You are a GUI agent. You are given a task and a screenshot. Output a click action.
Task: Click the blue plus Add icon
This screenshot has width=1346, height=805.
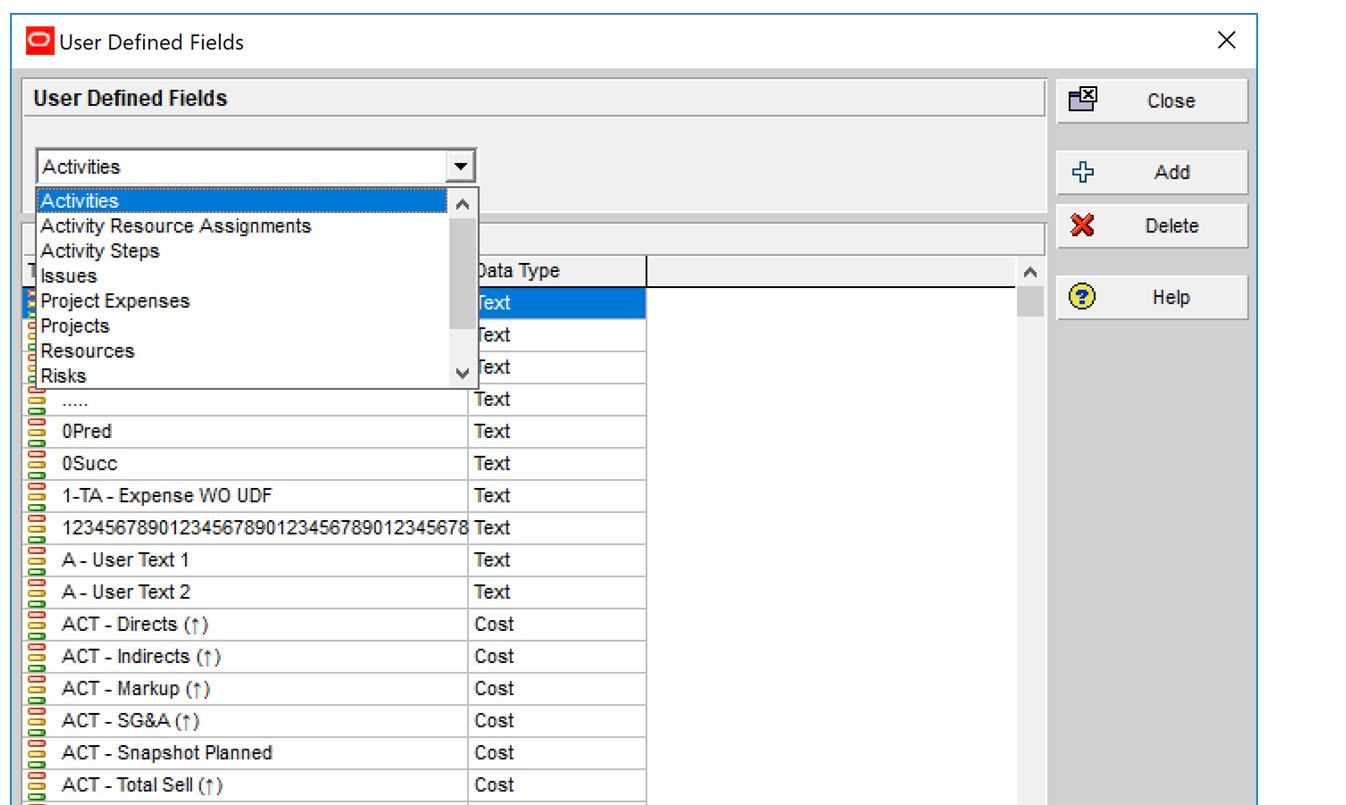(x=1082, y=172)
